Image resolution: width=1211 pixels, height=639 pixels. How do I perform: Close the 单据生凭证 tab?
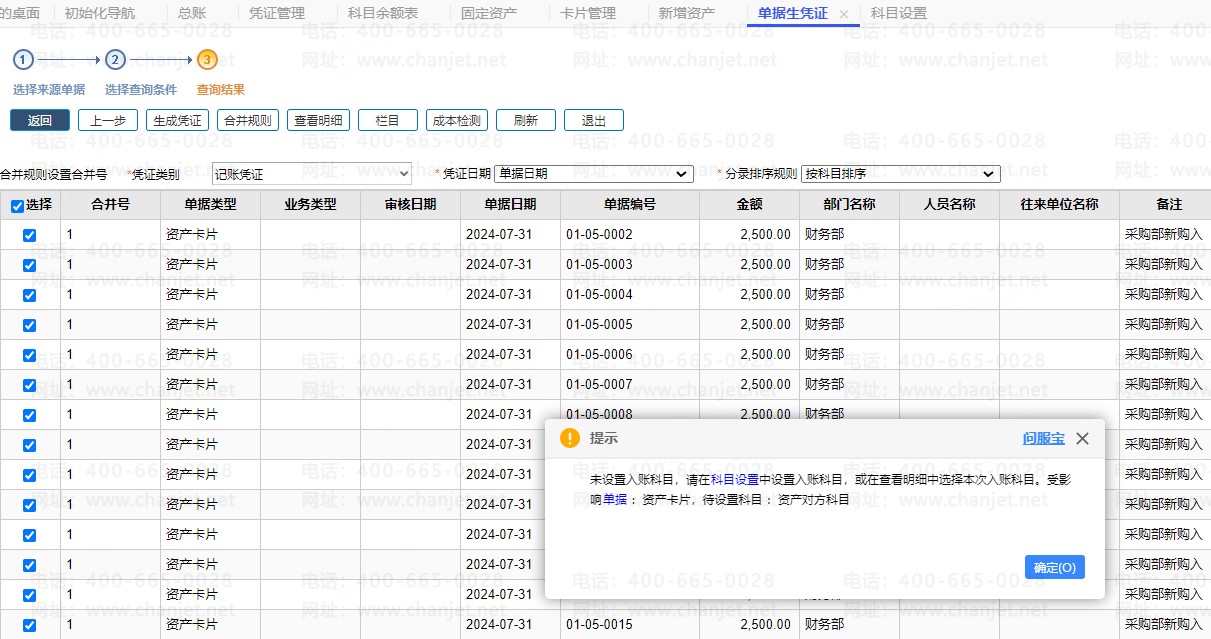point(843,14)
